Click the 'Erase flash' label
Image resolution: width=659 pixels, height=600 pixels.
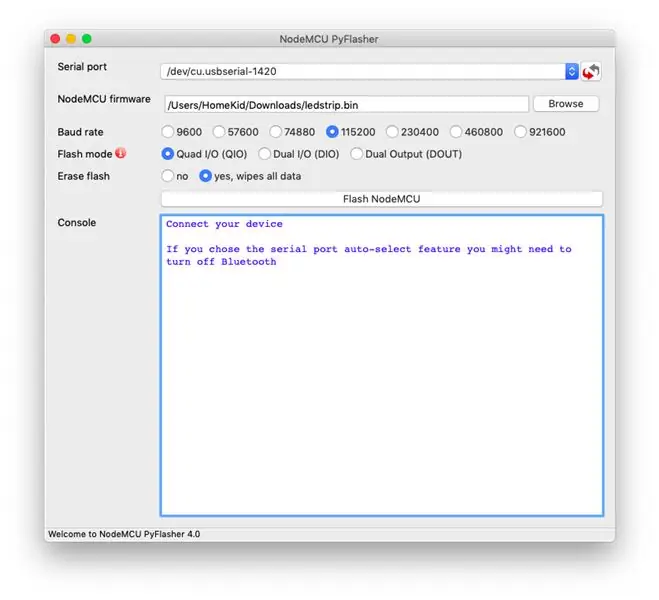pos(84,176)
